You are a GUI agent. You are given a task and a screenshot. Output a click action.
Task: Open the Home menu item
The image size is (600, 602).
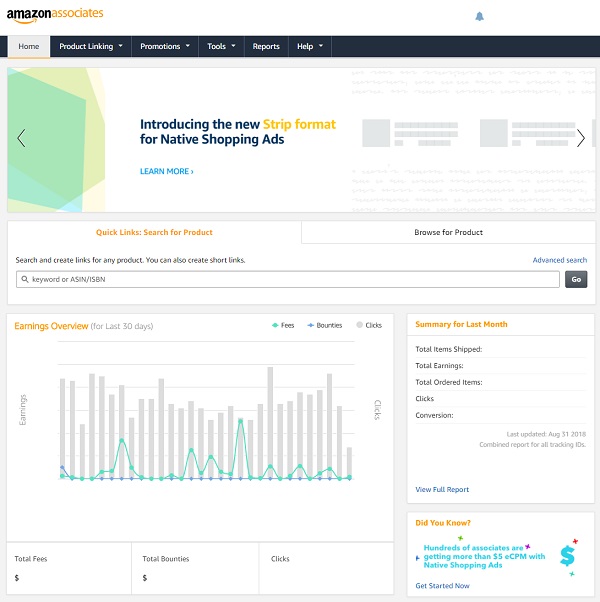click(29, 46)
